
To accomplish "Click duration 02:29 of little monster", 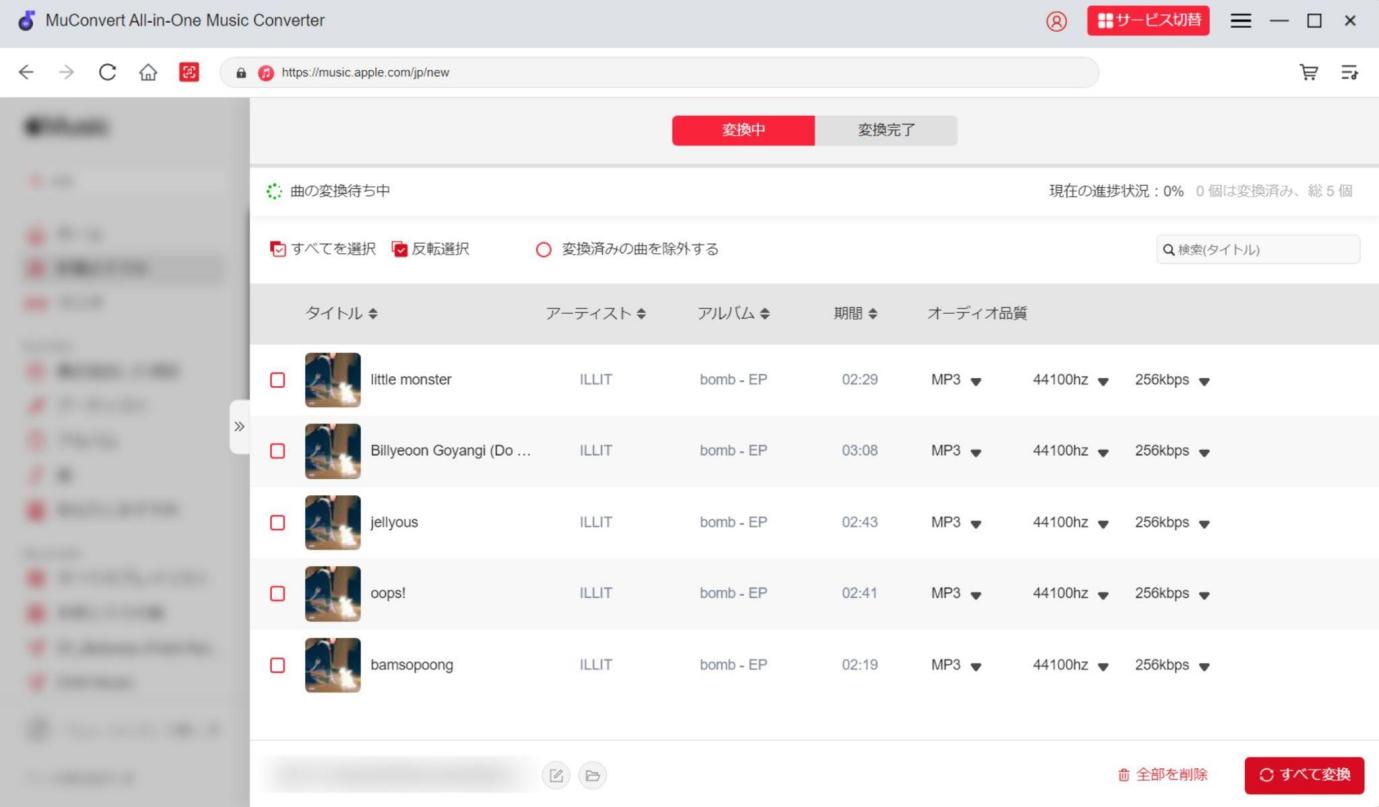I will pyautogui.click(x=860, y=380).
